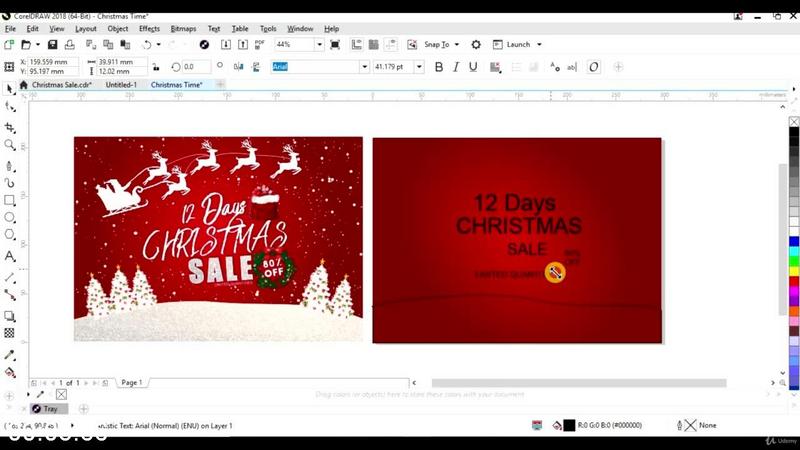Screen dimensions: 800x450
Task: Add a new document tab
Action: point(220,84)
